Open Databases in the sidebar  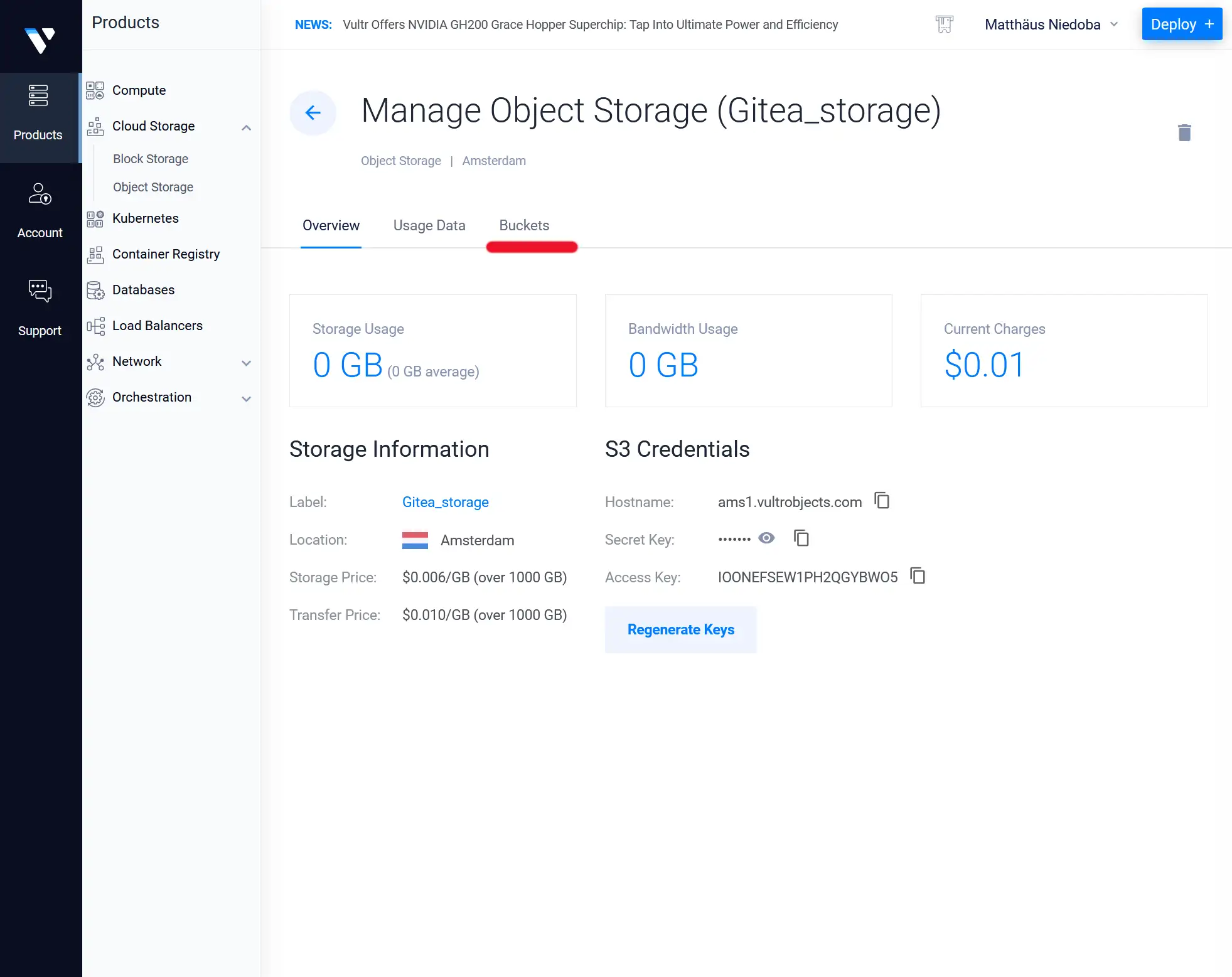point(143,289)
